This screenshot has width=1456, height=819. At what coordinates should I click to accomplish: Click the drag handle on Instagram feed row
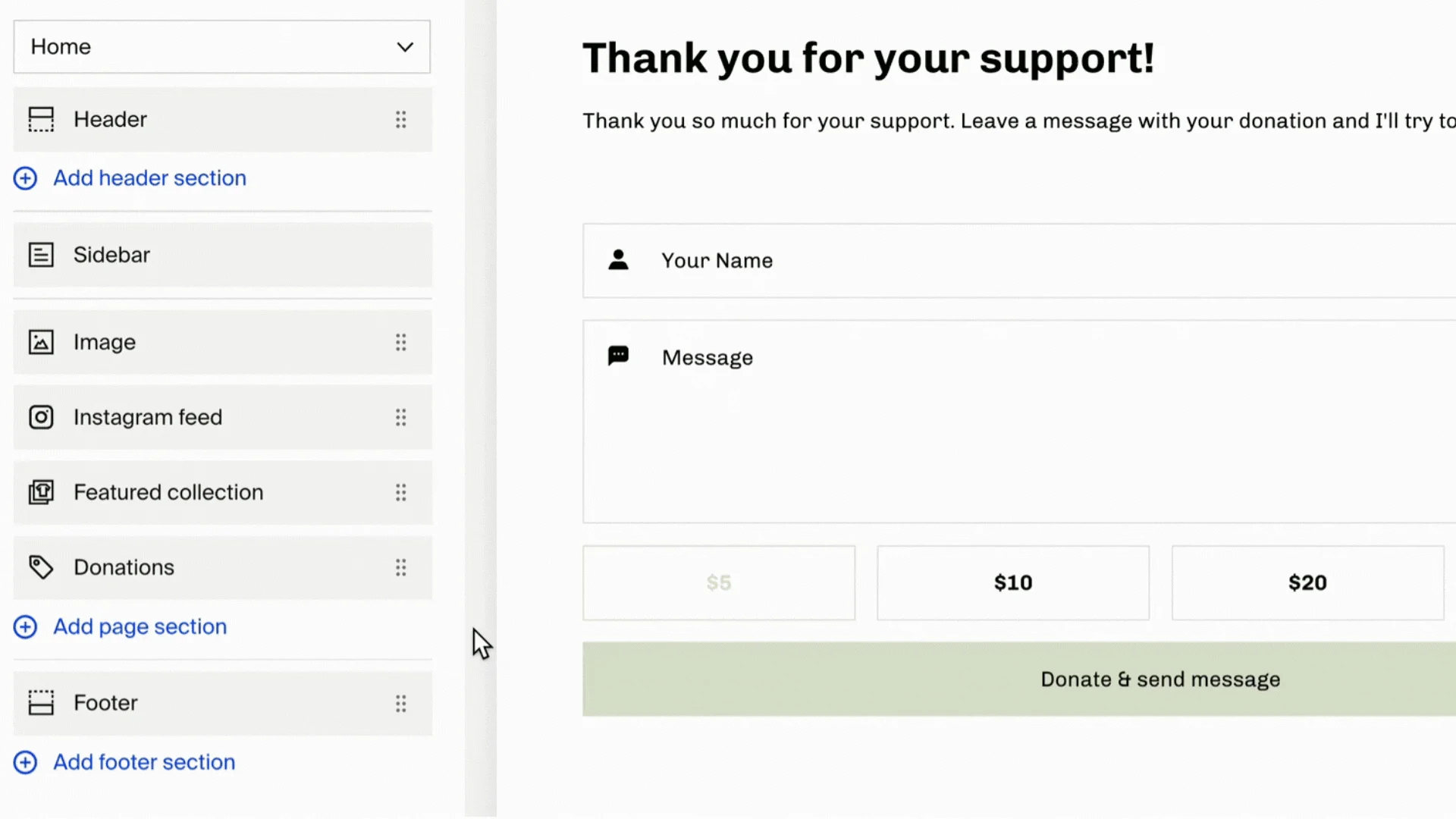[400, 417]
